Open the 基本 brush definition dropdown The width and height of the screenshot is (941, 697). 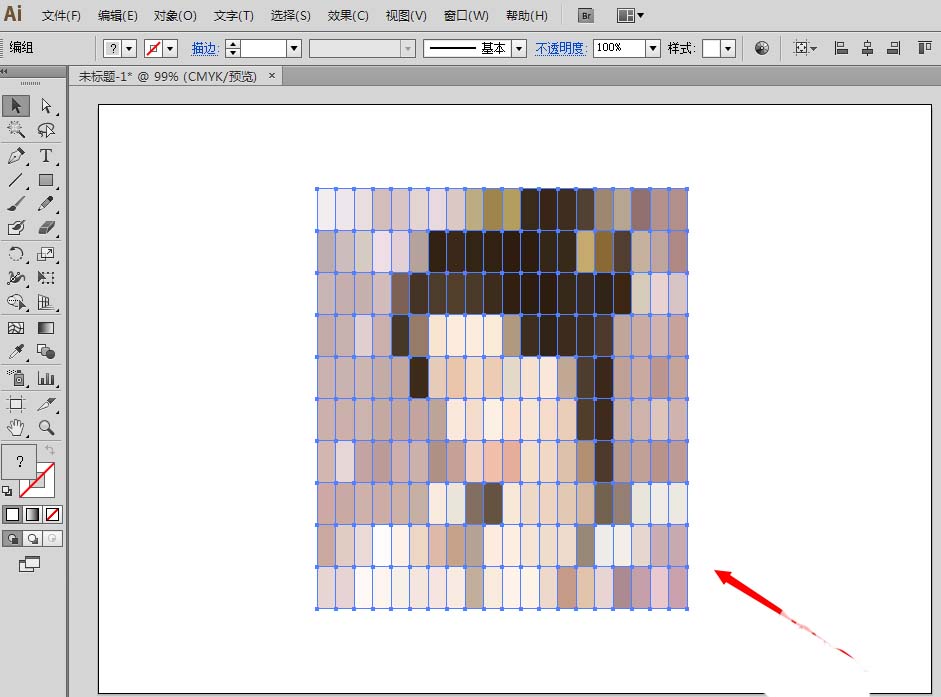click(519, 48)
